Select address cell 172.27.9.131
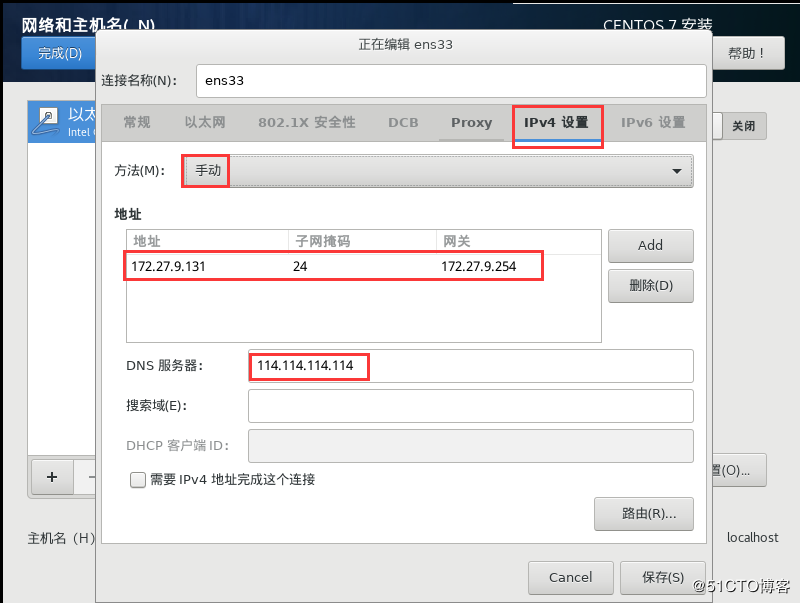Viewport: 800px width, 603px height. (168, 266)
